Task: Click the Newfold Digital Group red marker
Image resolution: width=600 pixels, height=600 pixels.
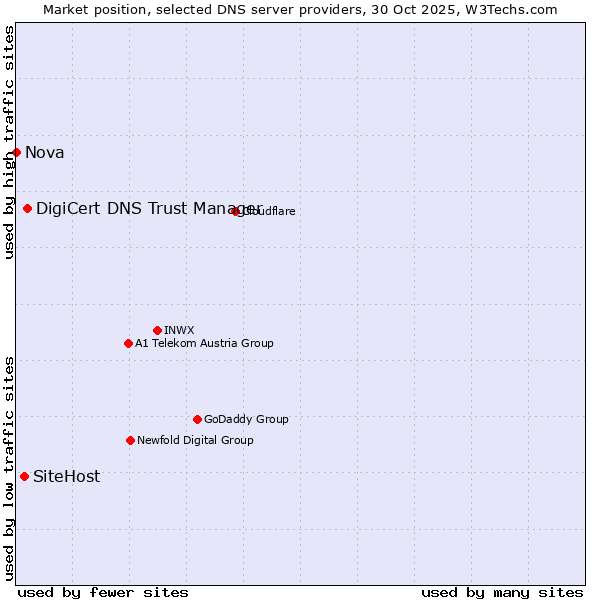Action: (130, 441)
